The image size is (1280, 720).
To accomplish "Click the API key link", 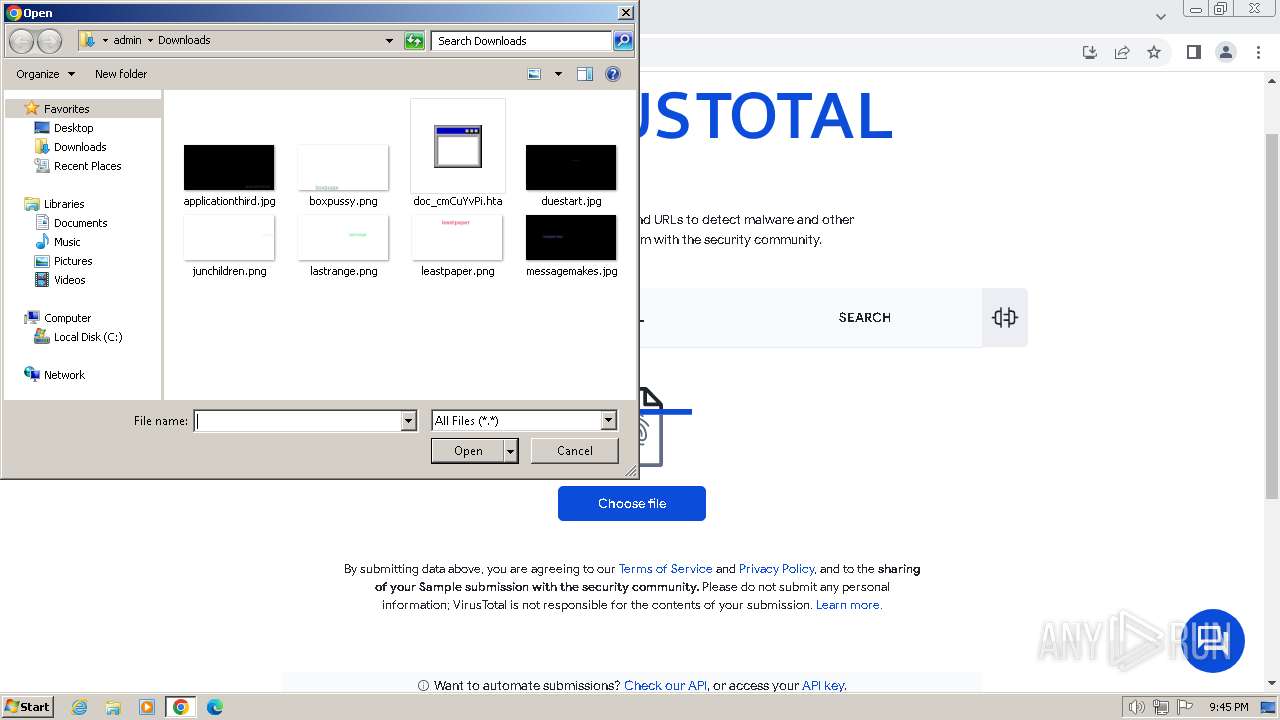I will (x=823, y=686).
